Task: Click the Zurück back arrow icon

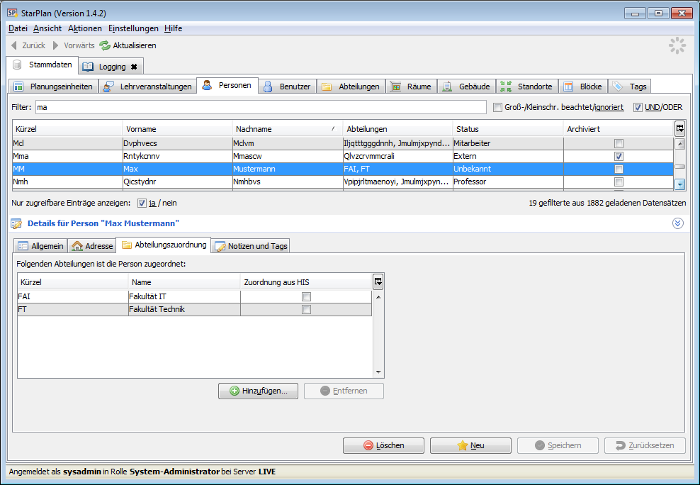Action: [x=14, y=46]
